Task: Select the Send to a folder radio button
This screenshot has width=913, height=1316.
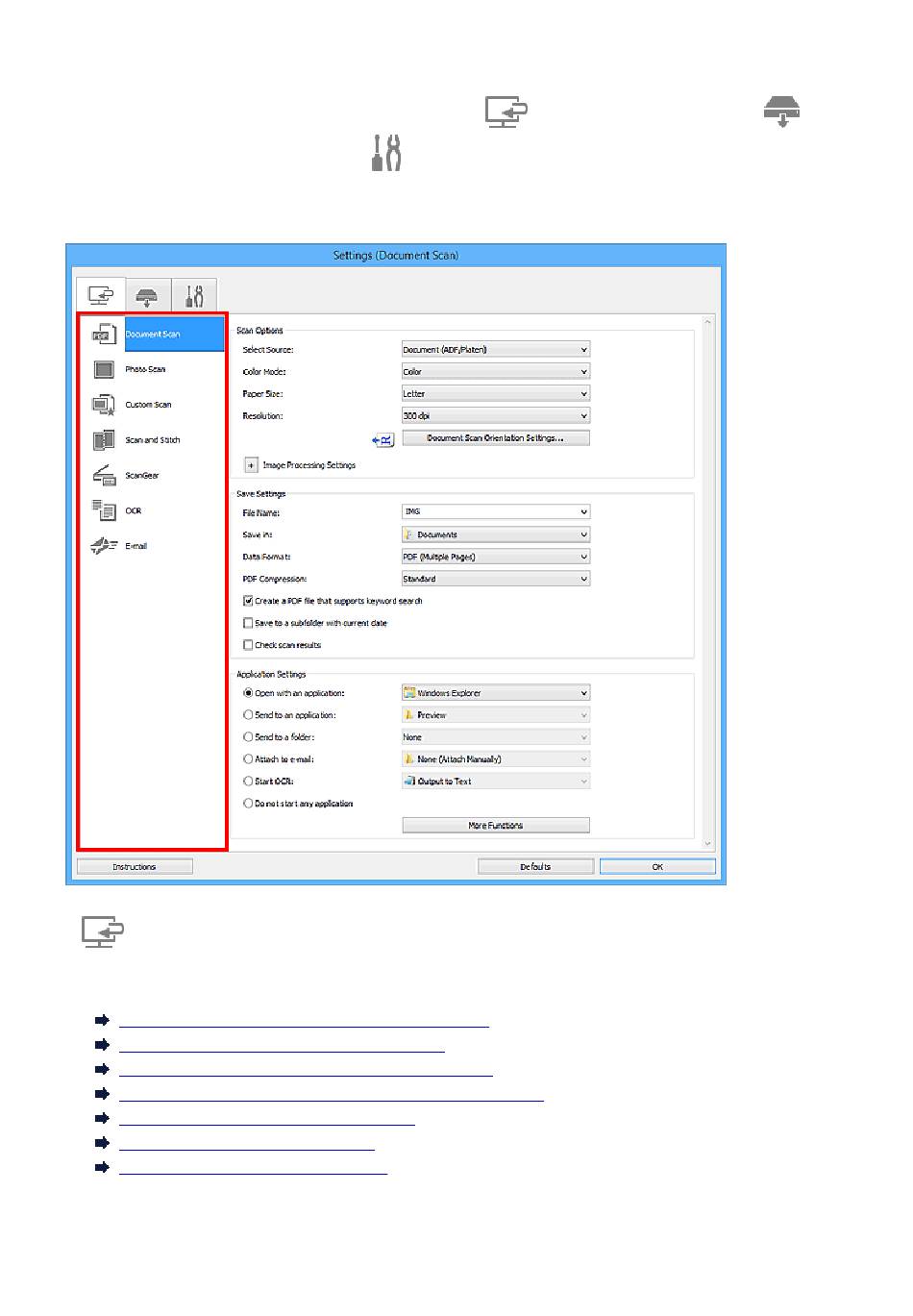Action: (248, 737)
